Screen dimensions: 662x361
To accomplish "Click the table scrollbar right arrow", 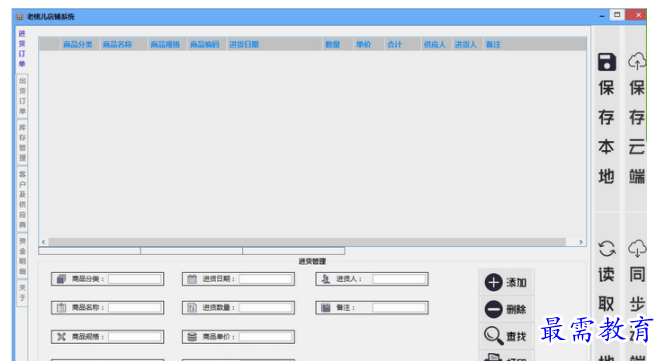I will 581,242.
